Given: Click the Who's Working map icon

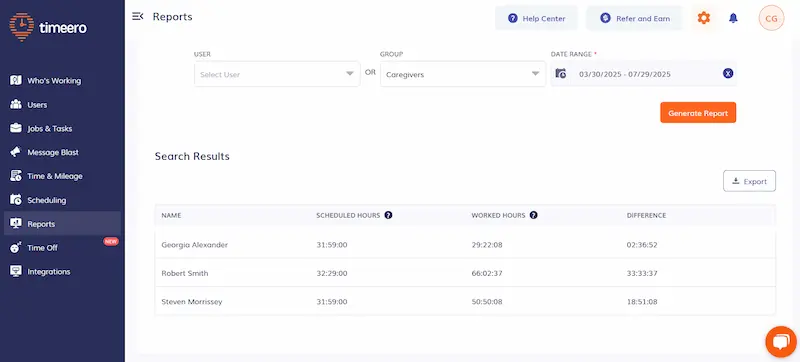Looking at the screenshot, I should tap(16, 81).
